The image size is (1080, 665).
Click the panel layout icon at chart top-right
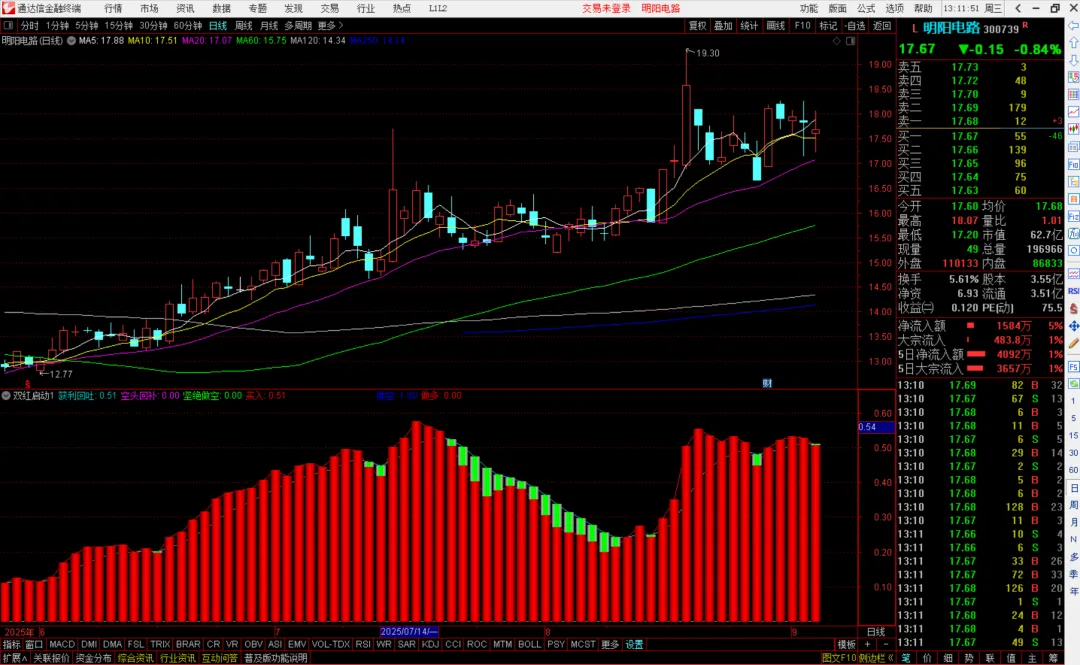pyautogui.click(x=851, y=41)
